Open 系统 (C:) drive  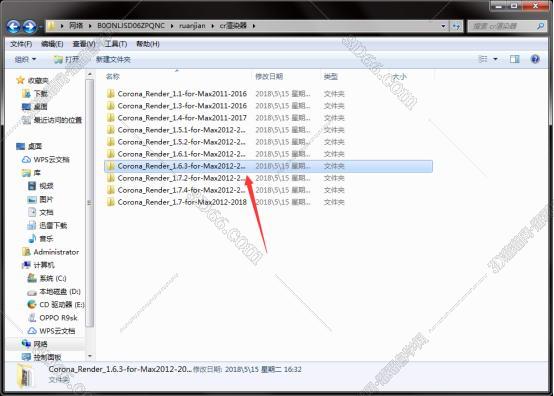[x=53, y=278]
